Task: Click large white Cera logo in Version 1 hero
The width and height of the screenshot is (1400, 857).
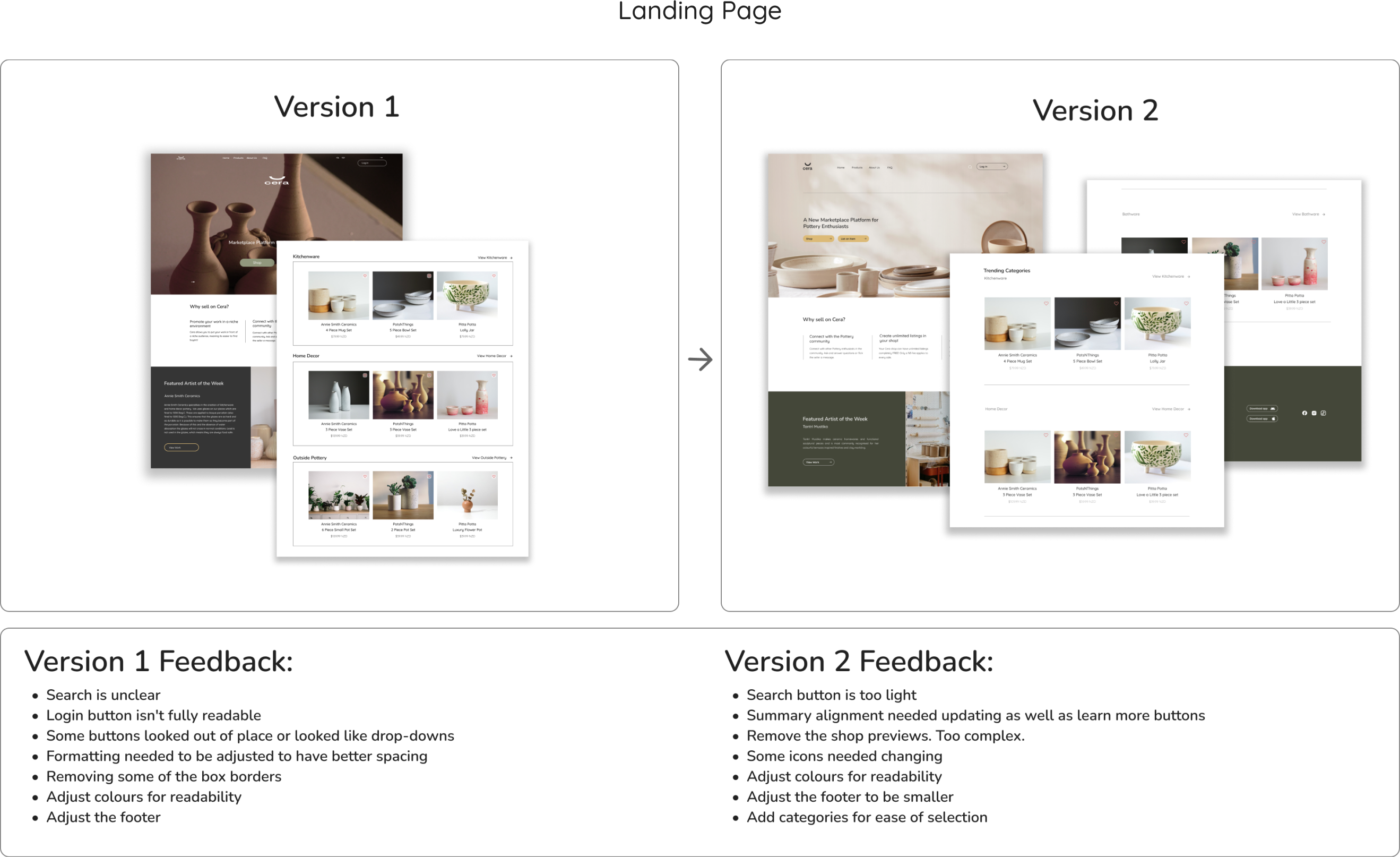Action: point(276,181)
